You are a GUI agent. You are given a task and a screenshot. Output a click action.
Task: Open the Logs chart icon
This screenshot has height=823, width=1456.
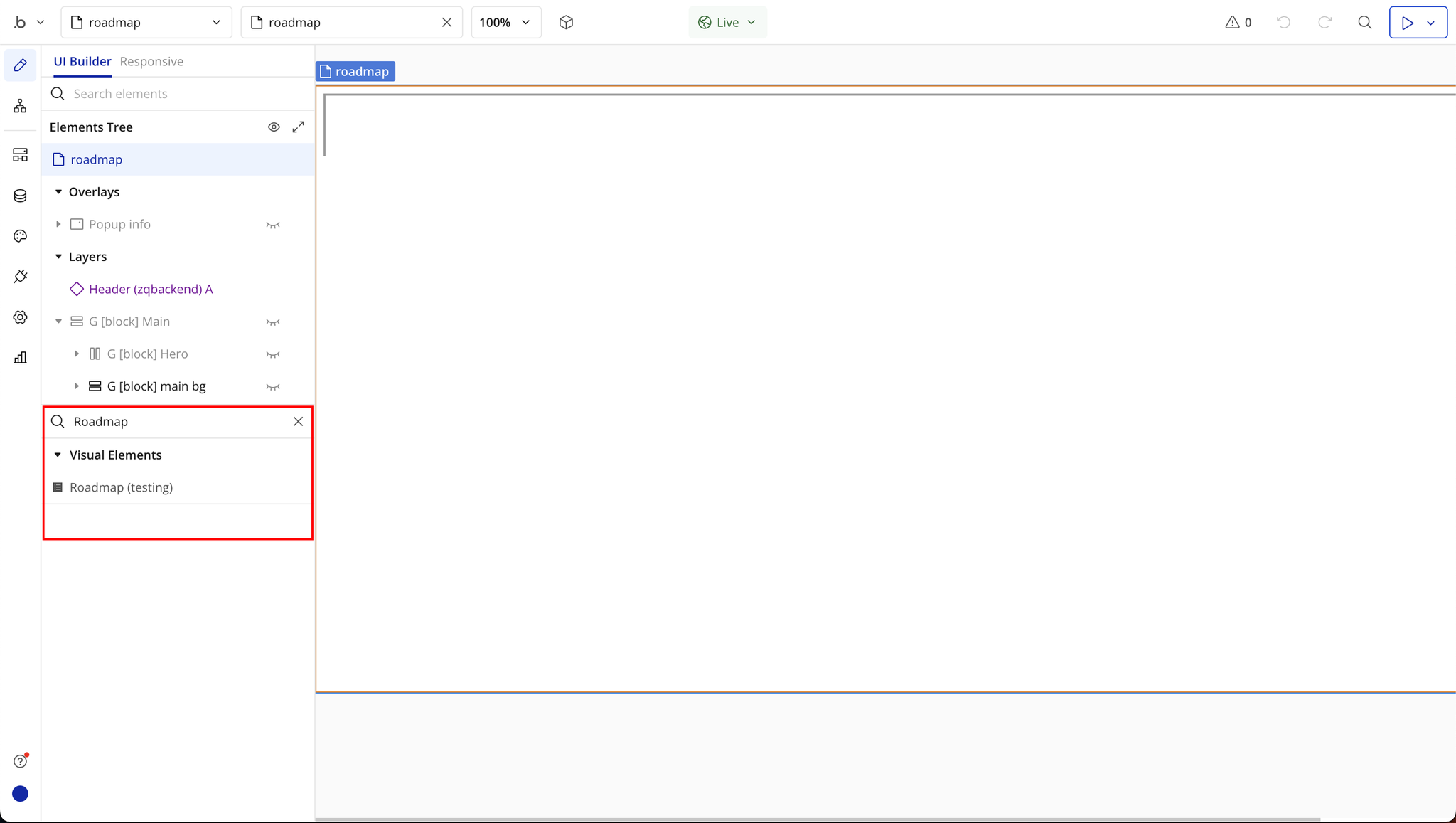point(20,358)
